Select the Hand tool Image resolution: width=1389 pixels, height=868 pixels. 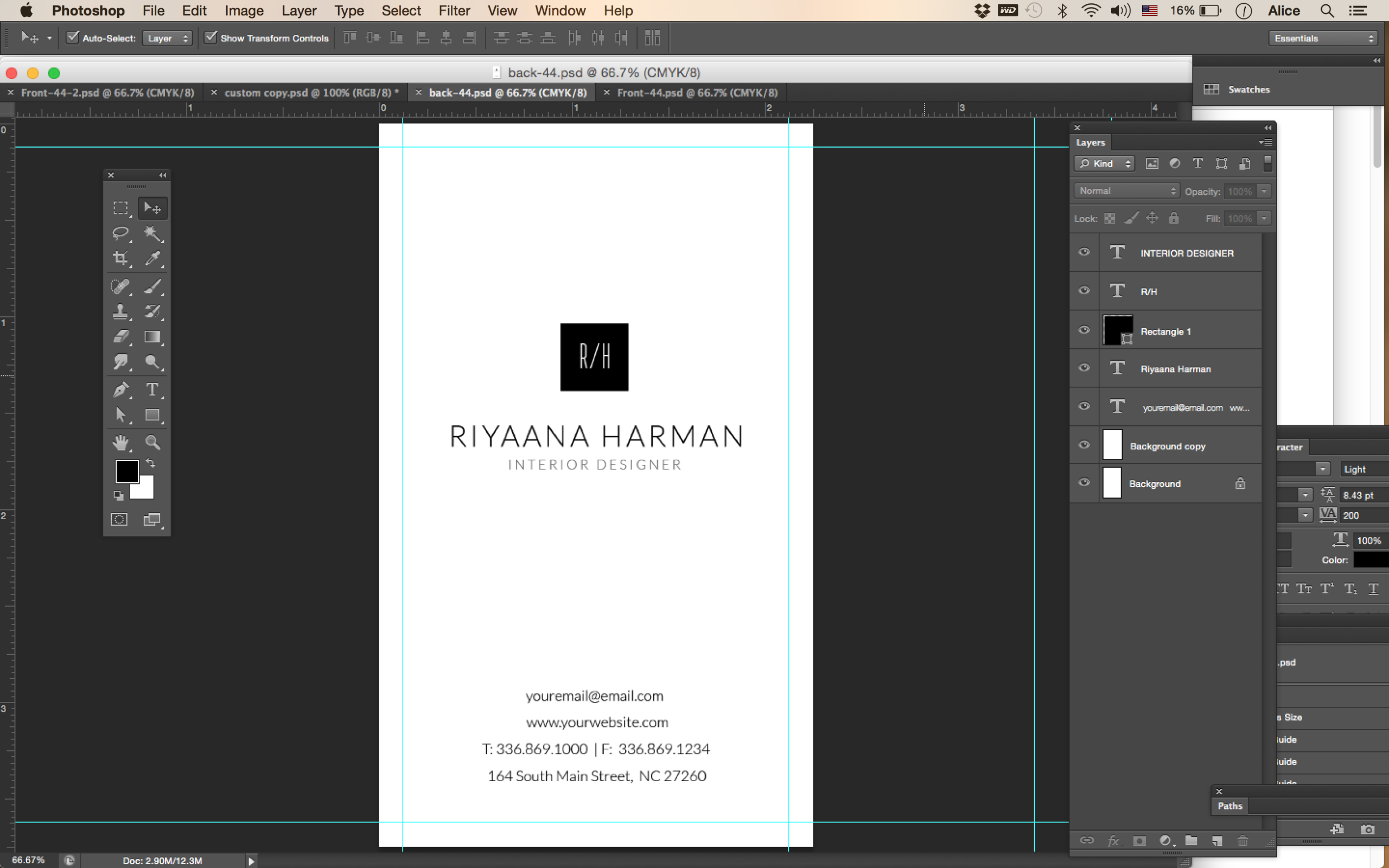pos(120,442)
